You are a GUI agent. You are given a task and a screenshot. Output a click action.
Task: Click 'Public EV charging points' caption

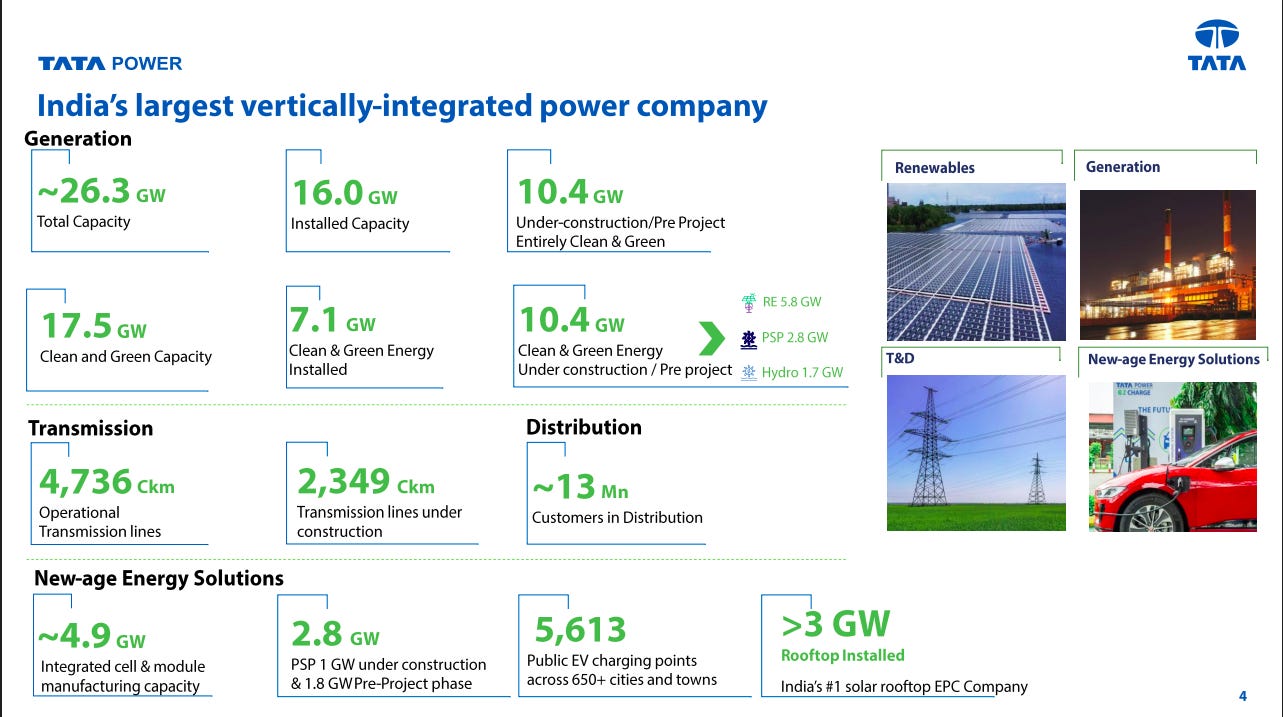(612, 661)
